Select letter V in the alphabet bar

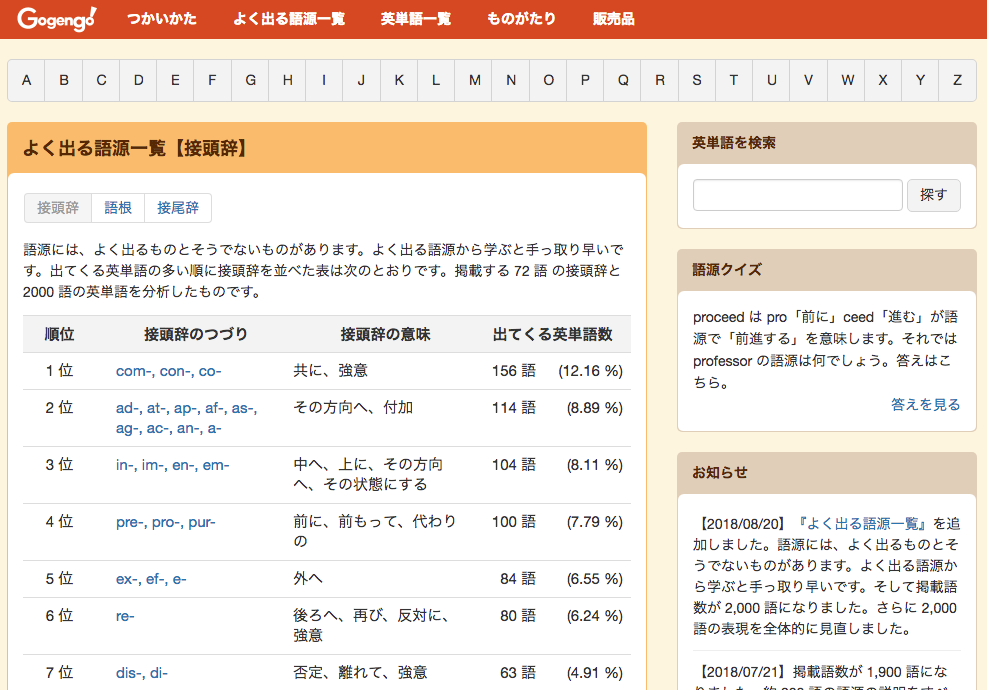coord(809,81)
